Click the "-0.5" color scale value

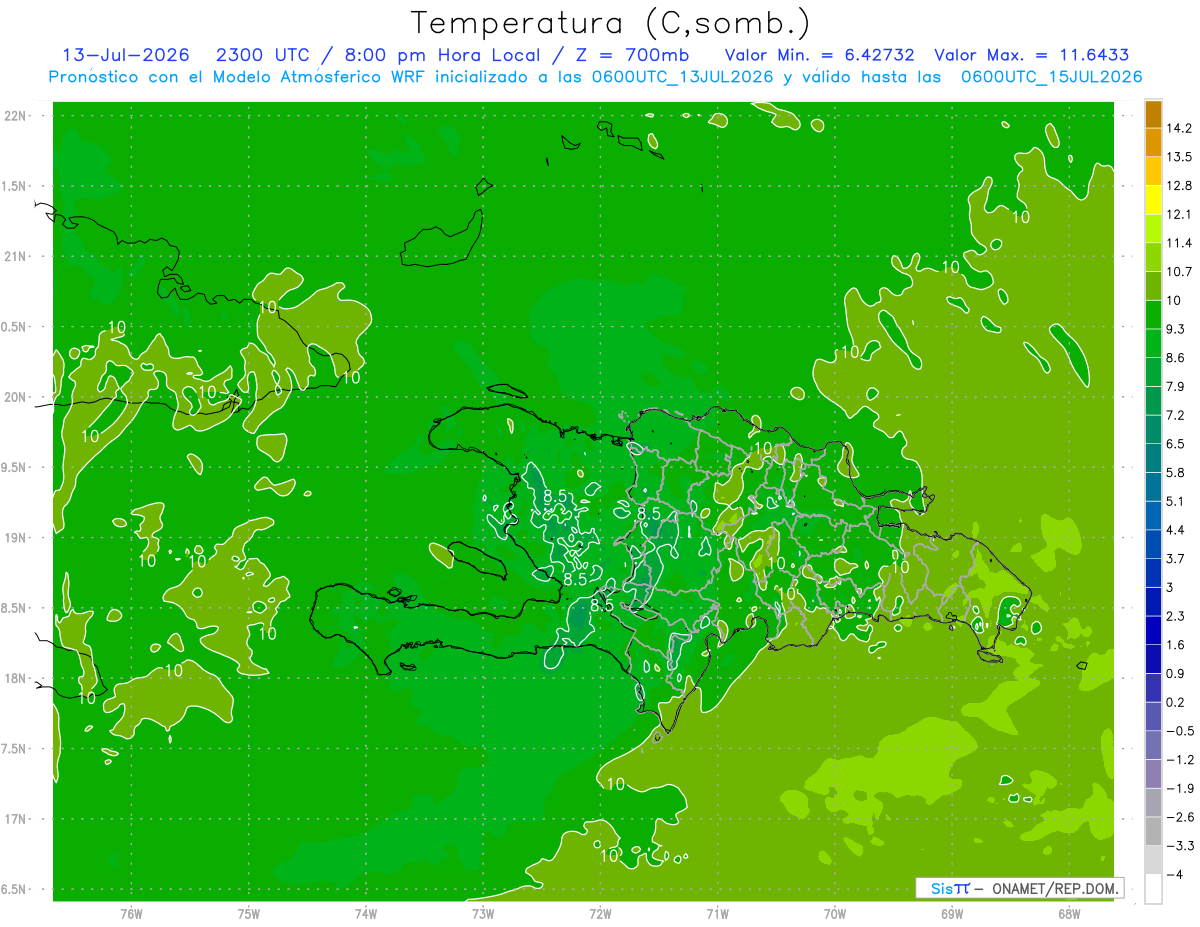[x=1178, y=731]
